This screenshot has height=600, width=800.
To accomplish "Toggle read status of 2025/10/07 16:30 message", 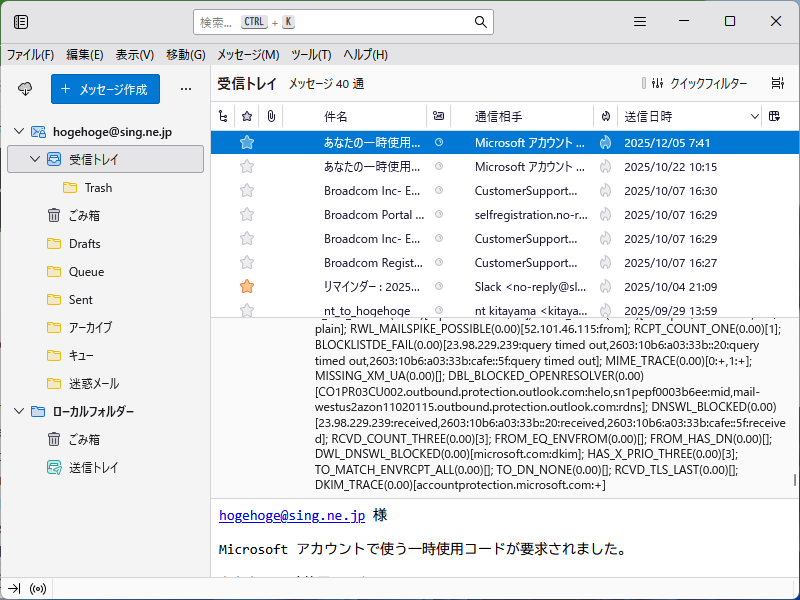I will click(x=439, y=190).
